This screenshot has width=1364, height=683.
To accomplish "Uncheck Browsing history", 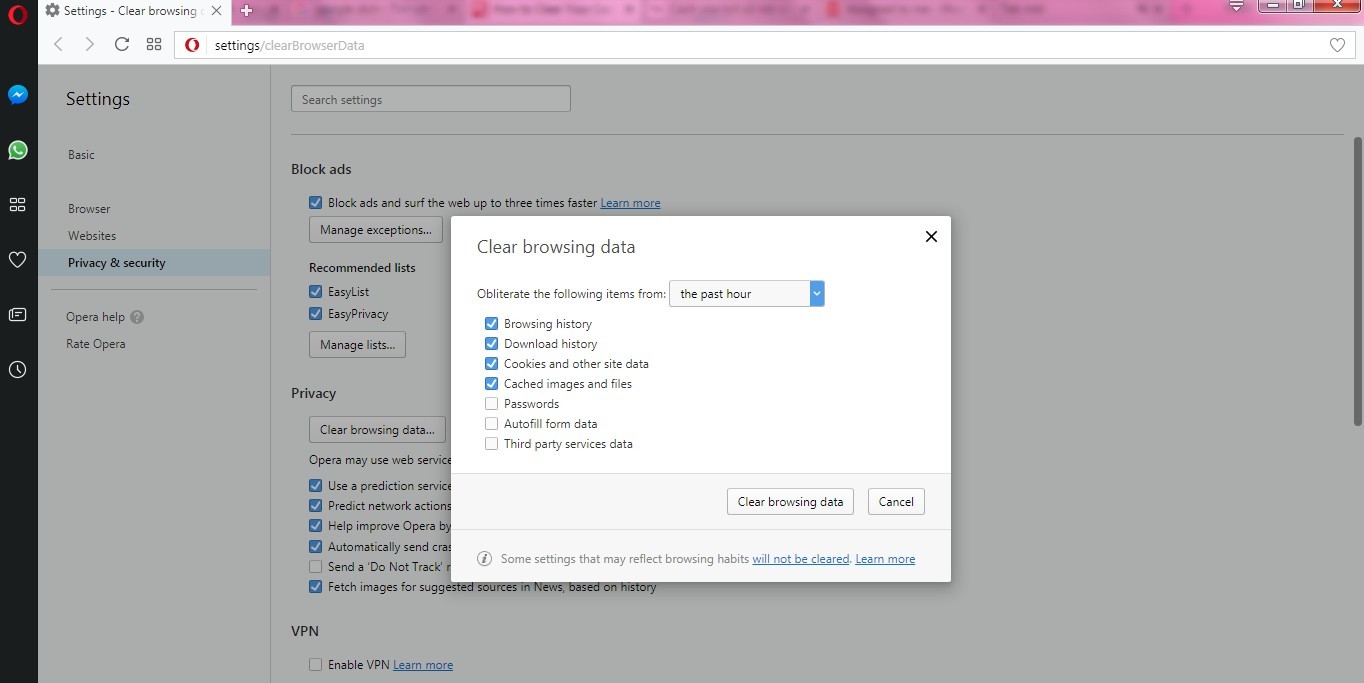I will (x=491, y=324).
